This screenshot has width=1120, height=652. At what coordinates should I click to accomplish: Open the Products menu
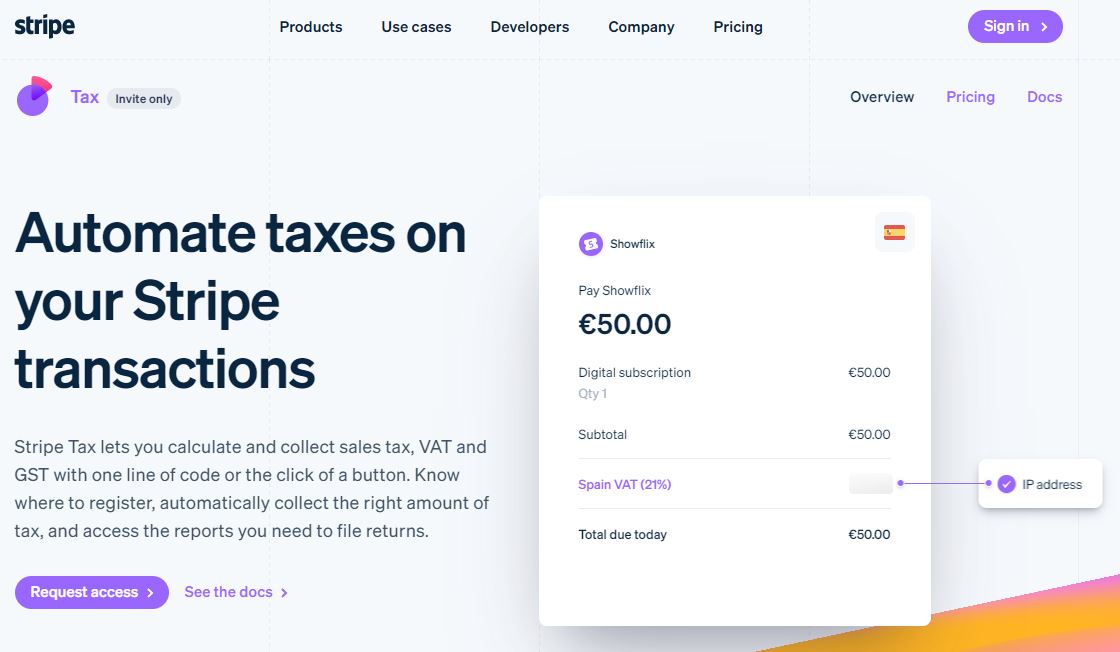click(311, 27)
